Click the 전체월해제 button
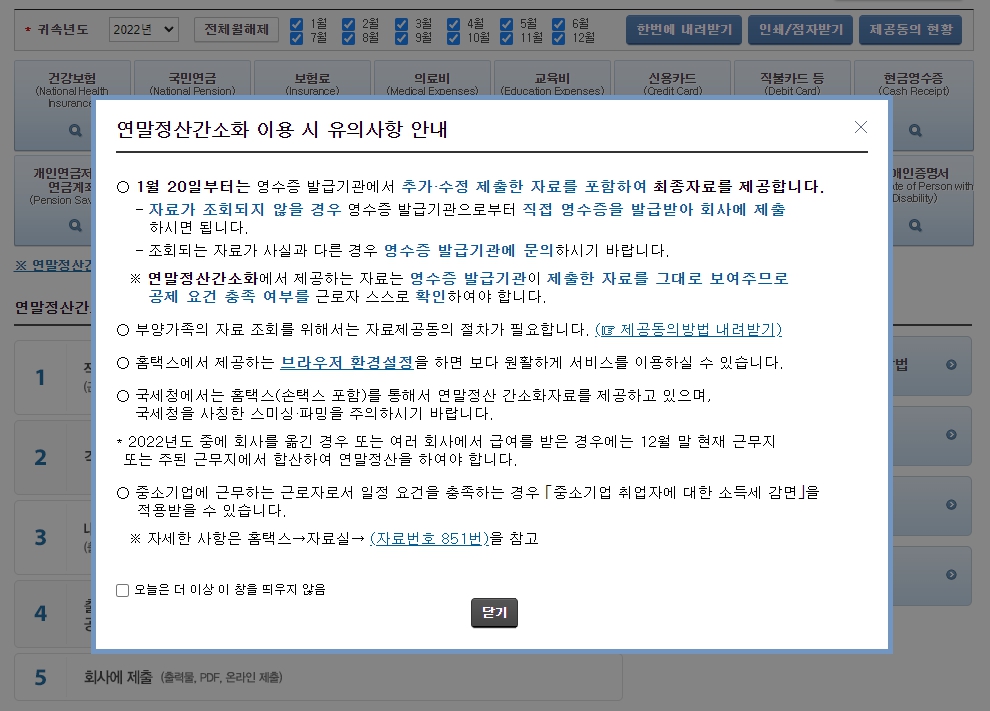The image size is (990, 711). (236, 30)
